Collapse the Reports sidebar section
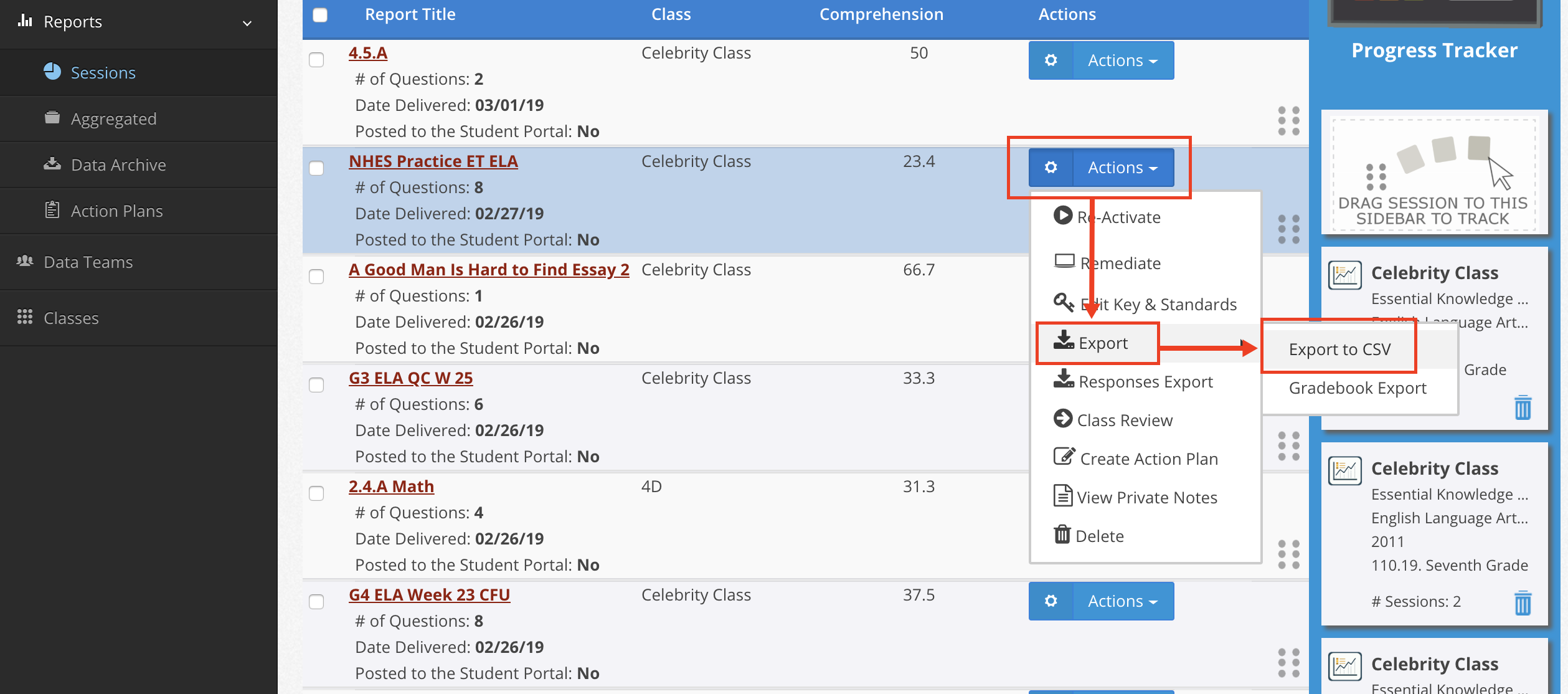Viewport: 1568px width, 694px height. [247, 23]
